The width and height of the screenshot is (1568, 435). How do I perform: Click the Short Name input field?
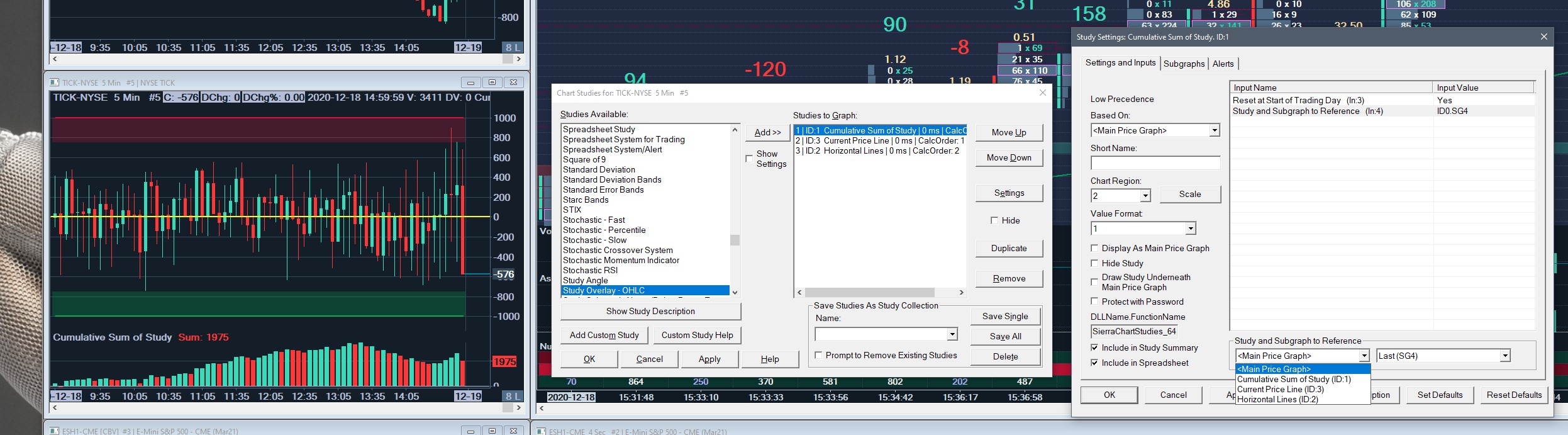[1155, 163]
